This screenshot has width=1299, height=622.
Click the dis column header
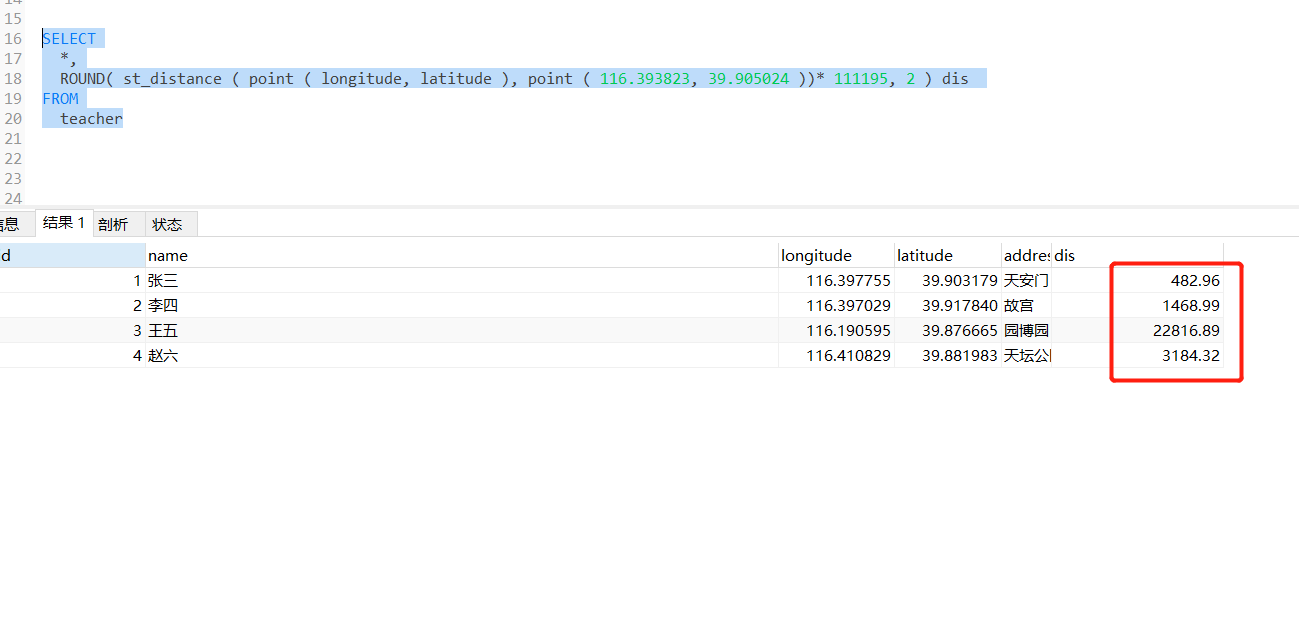coord(1065,256)
